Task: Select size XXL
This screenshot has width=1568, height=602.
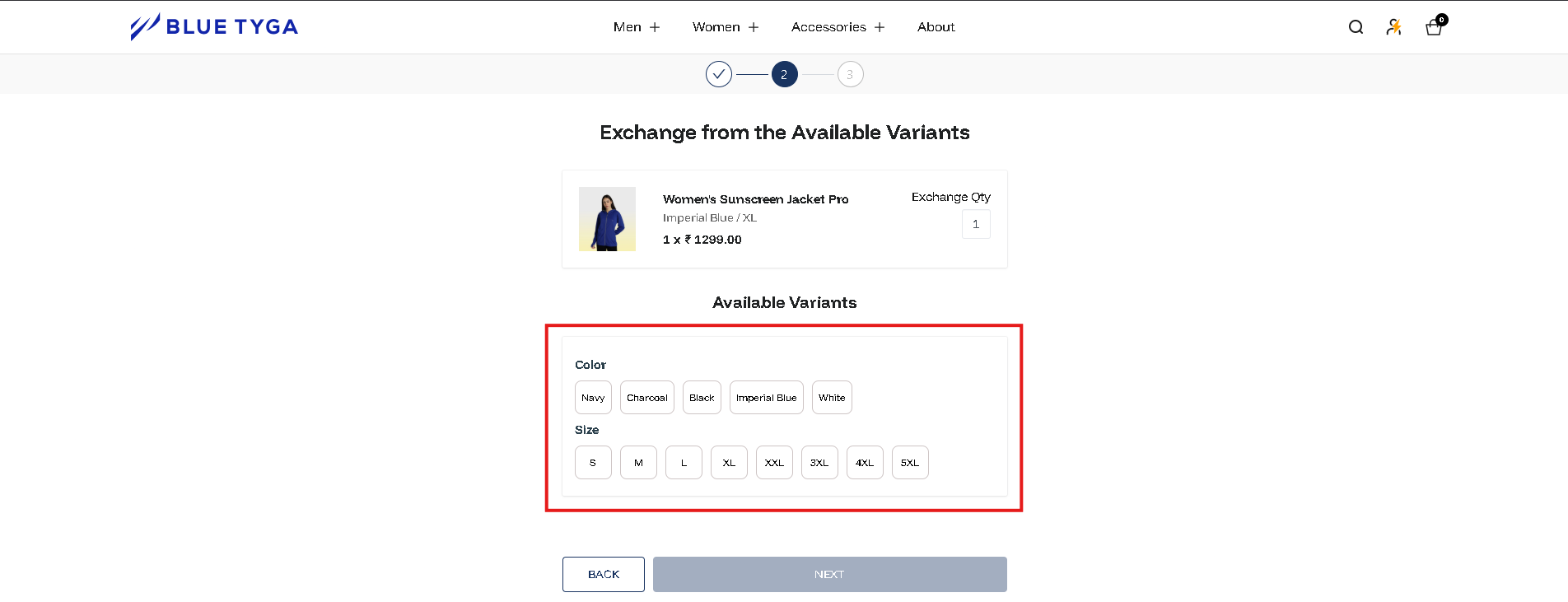Action: pyautogui.click(x=774, y=463)
